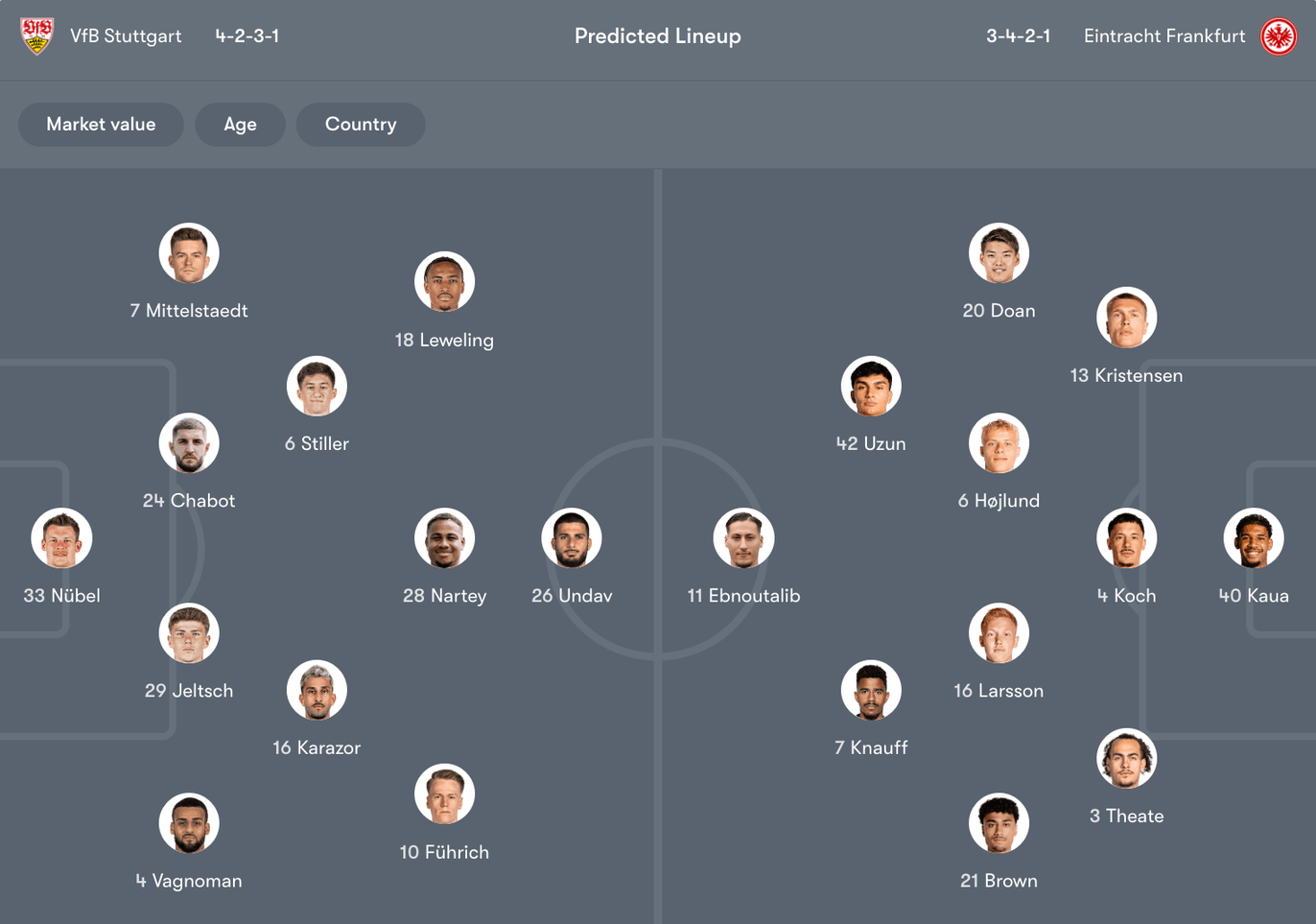Click 3 Theate's player photo

pyautogui.click(x=1126, y=757)
